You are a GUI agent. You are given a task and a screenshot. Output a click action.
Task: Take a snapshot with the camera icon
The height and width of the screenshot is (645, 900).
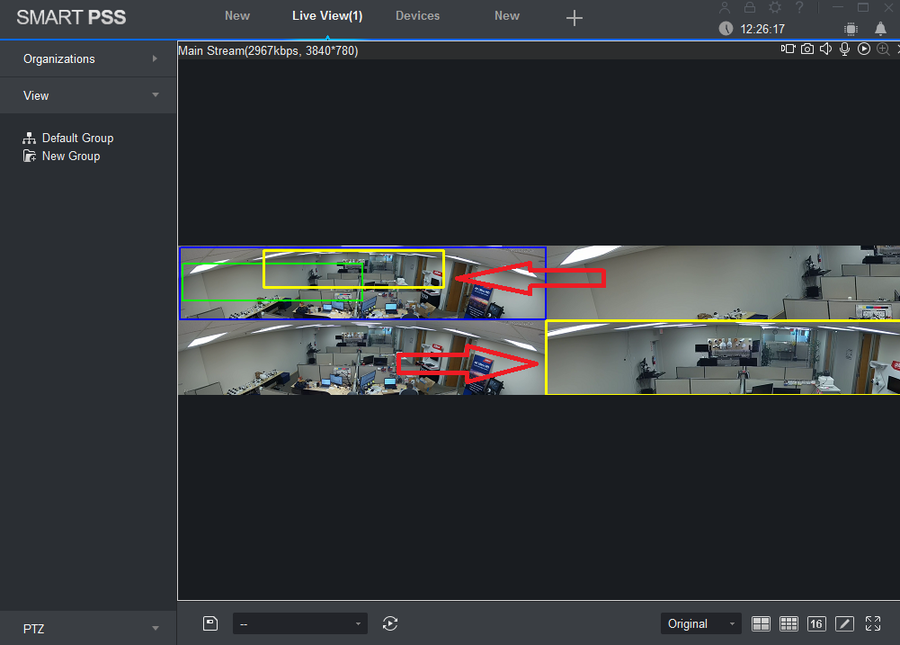point(807,49)
